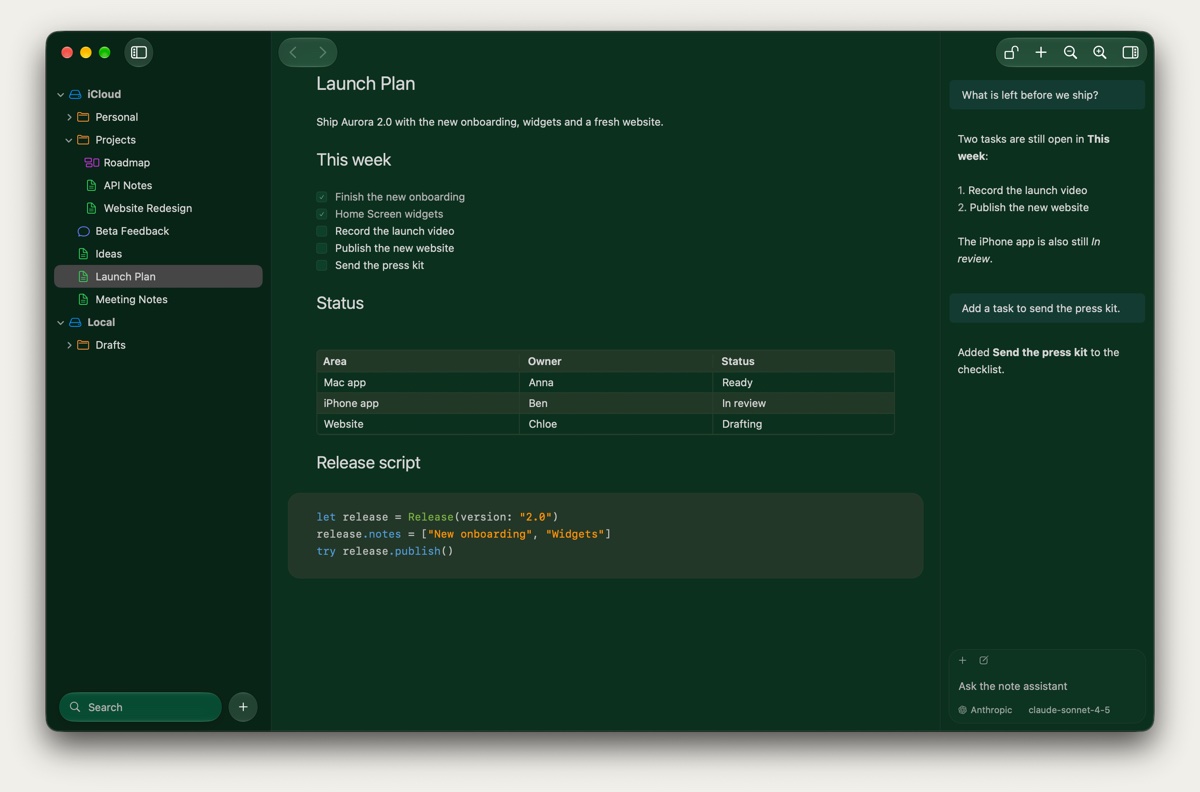This screenshot has width=1200, height=792.
Task: Collapse the Projects folder
Action: pyautogui.click(x=69, y=140)
